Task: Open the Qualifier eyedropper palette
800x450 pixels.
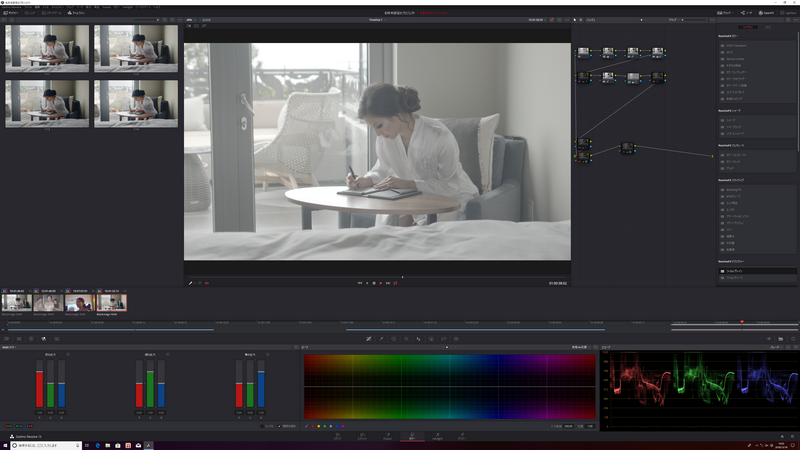Action: coord(381,339)
